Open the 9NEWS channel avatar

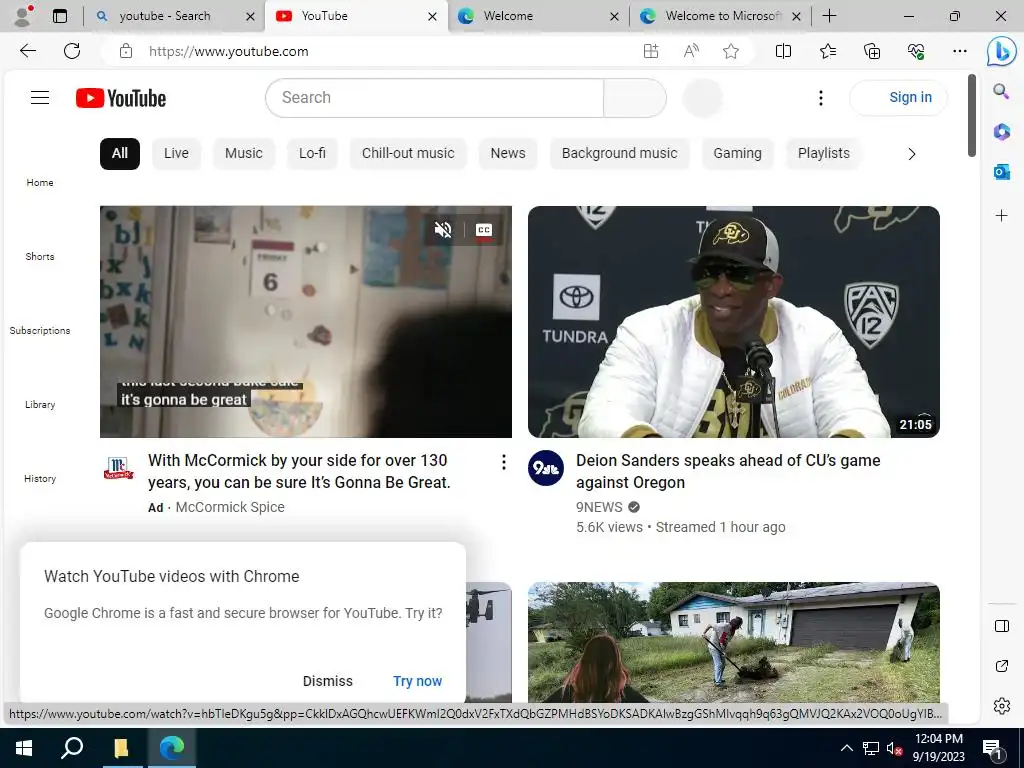pyautogui.click(x=546, y=468)
